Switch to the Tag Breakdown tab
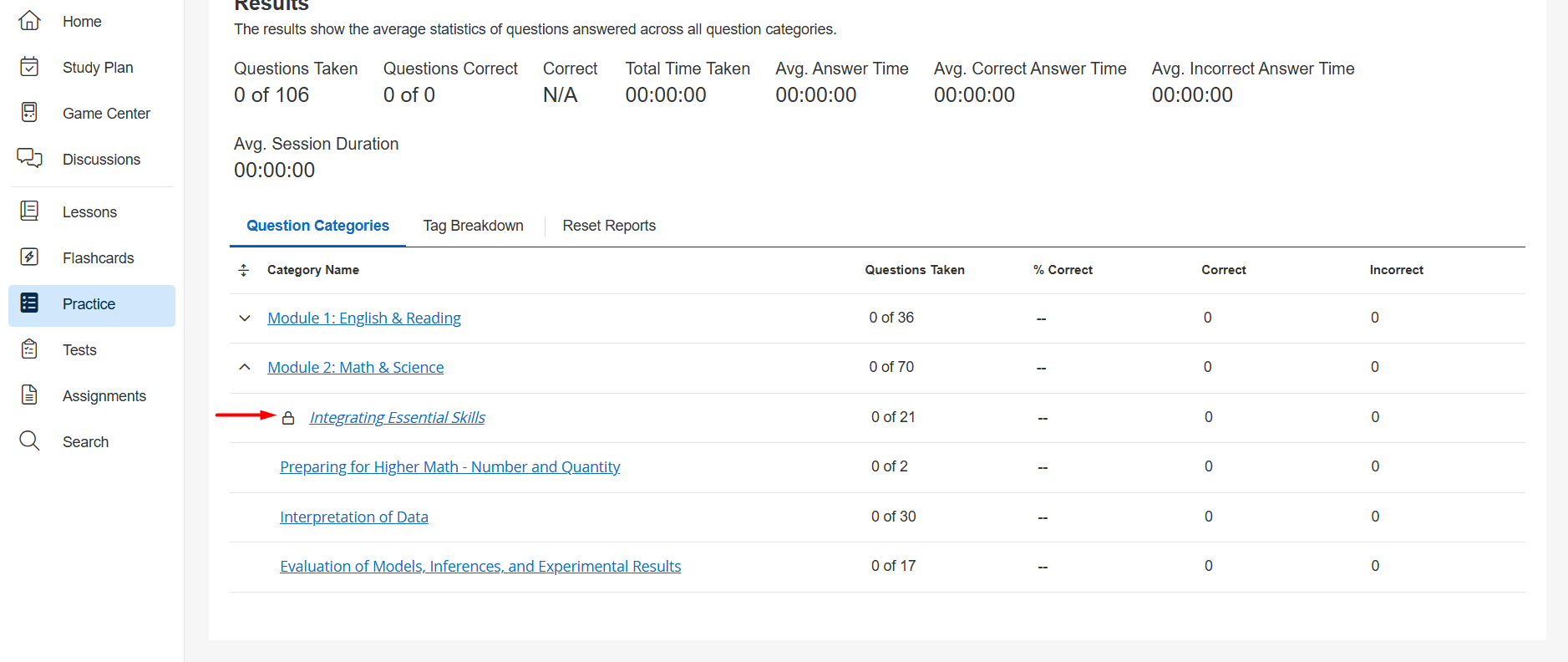 pyautogui.click(x=473, y=226)
